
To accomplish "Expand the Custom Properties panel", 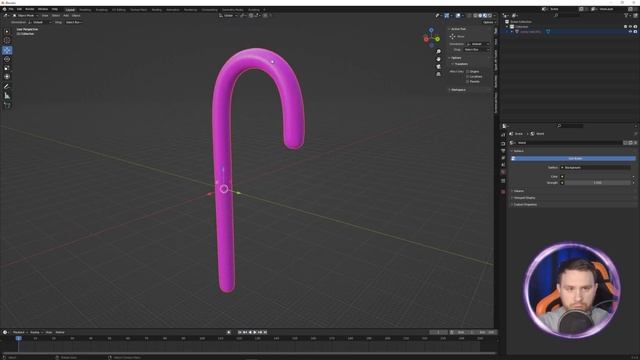I will point(525,204).
